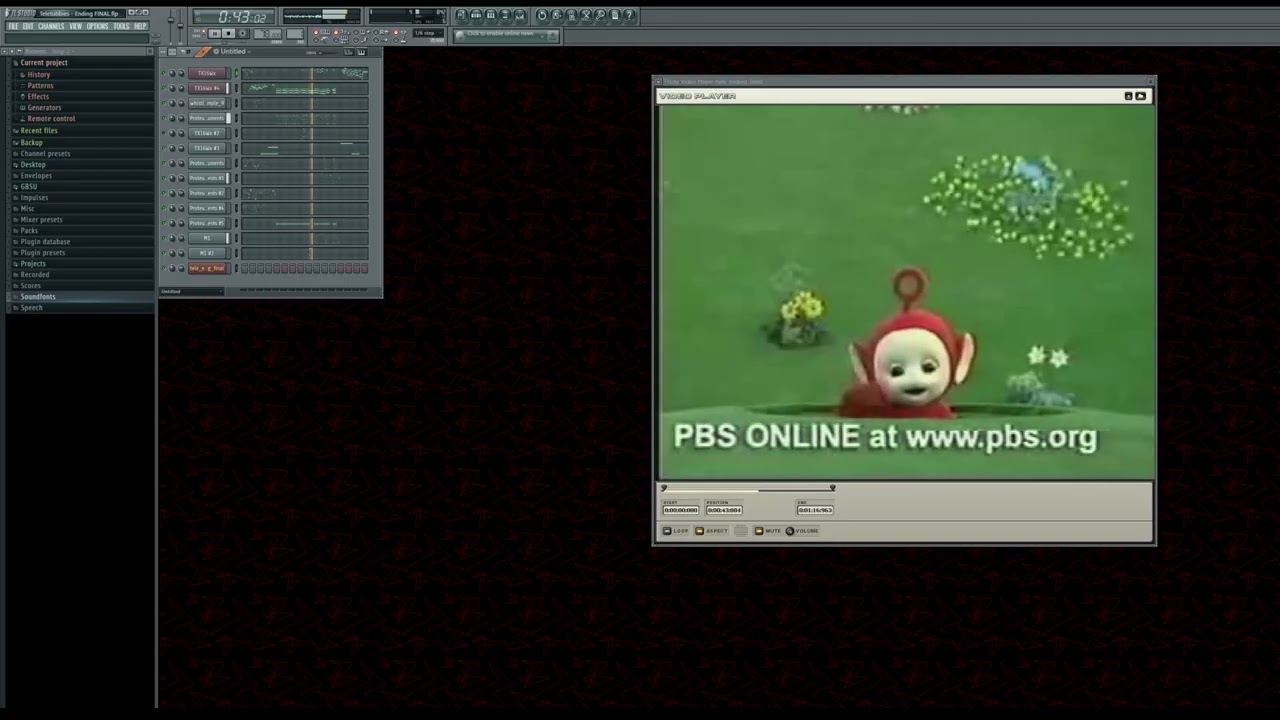1280x720 pixels.
Task: Click the circular-arrow Undo toolbar icon
Action: (542, 15)
